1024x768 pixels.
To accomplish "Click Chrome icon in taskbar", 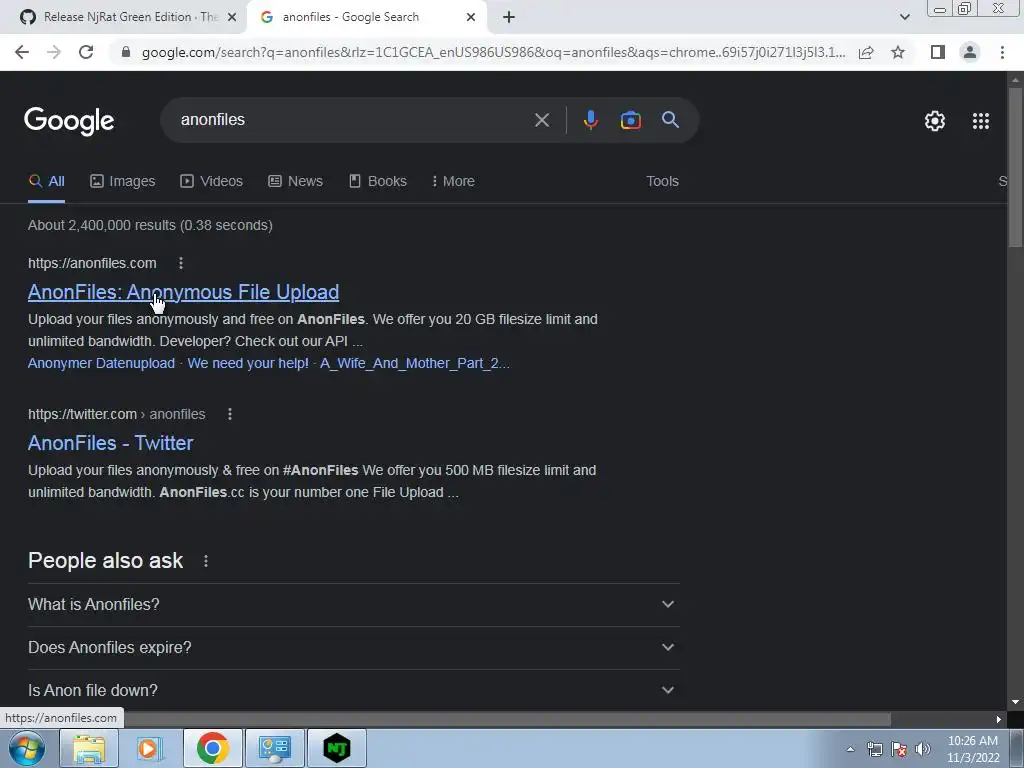I will coord(212,748).
